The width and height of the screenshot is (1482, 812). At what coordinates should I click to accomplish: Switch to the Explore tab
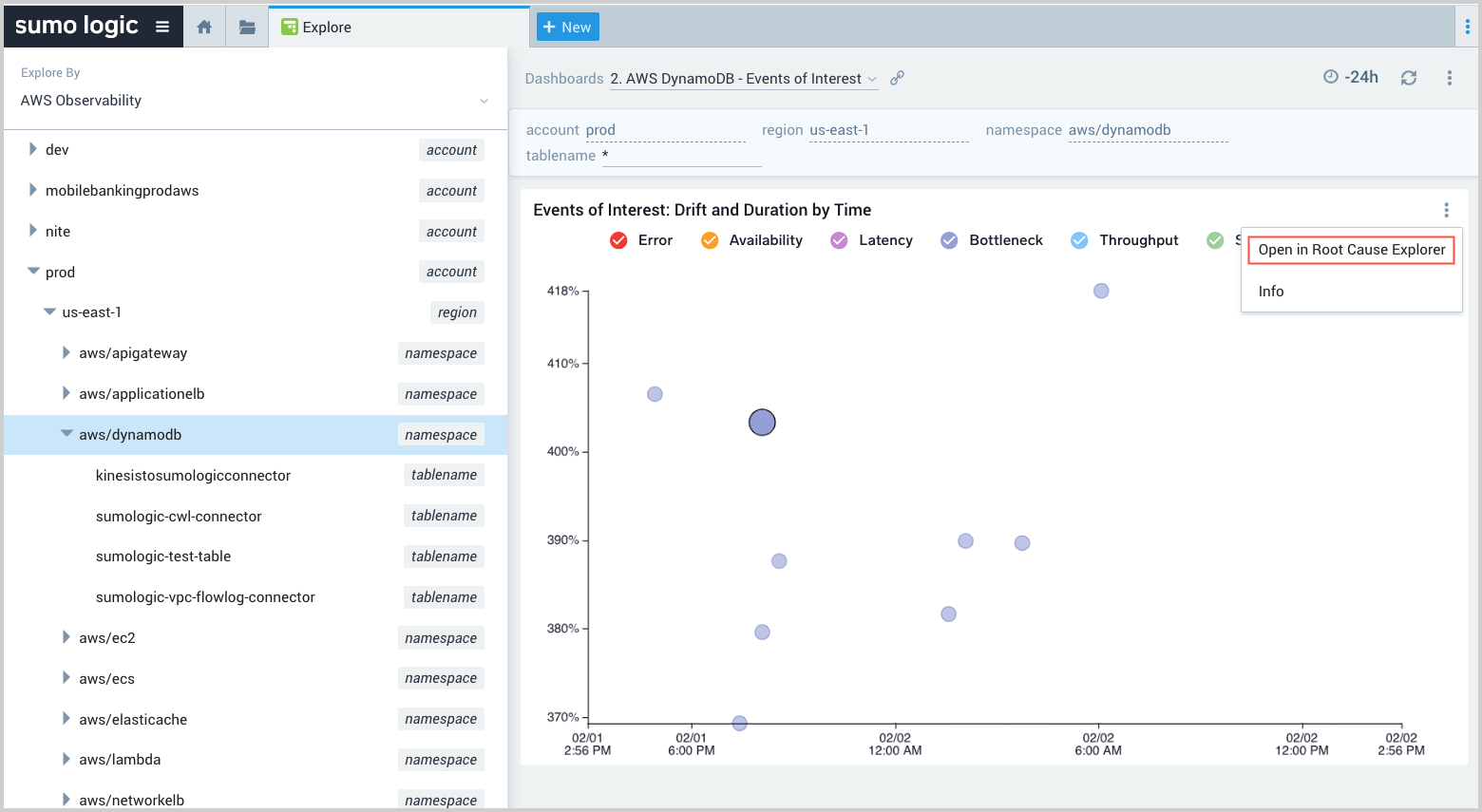click(x=399, y=27)
